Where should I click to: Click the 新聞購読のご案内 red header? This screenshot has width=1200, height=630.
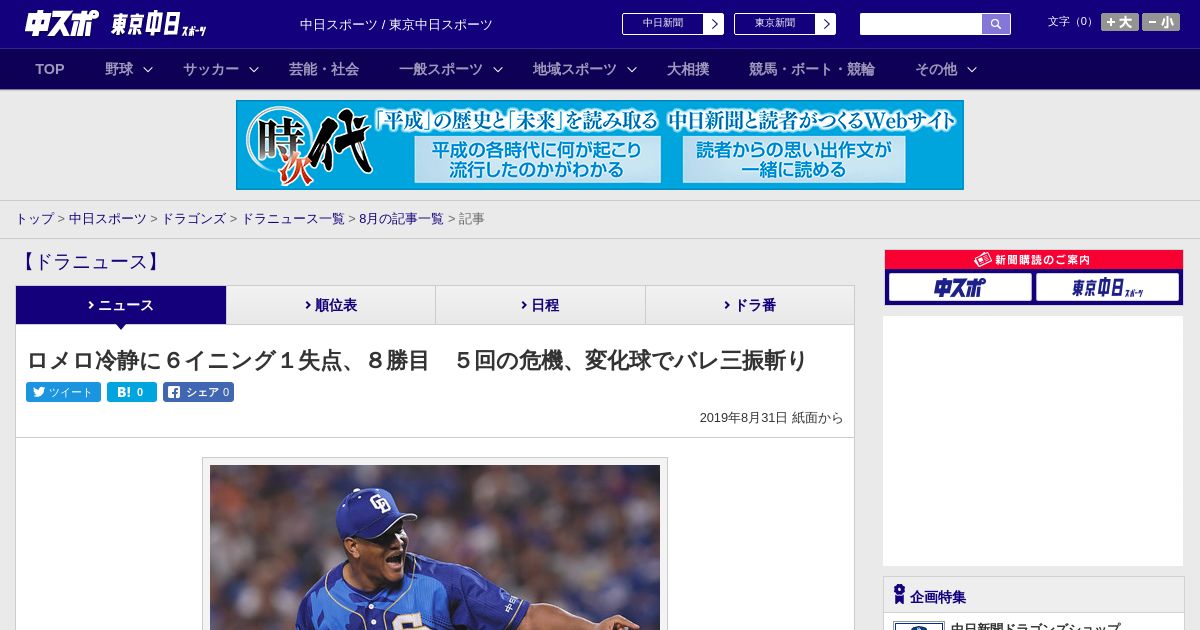tap(1034, 260)
